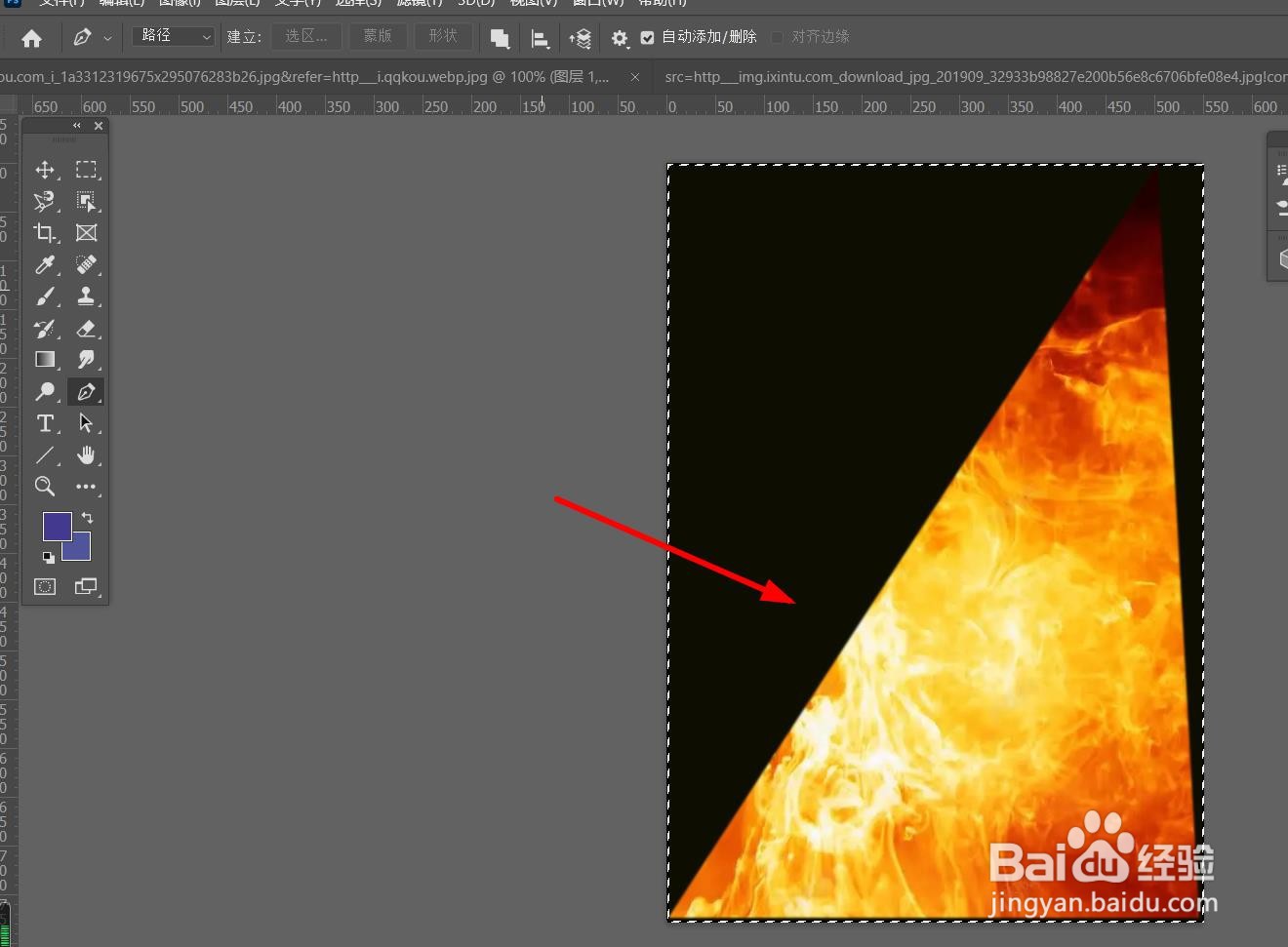This screenshot has width=1288, height=947.
Task: Click the background color swatch
Action: (x=82, y=552)
